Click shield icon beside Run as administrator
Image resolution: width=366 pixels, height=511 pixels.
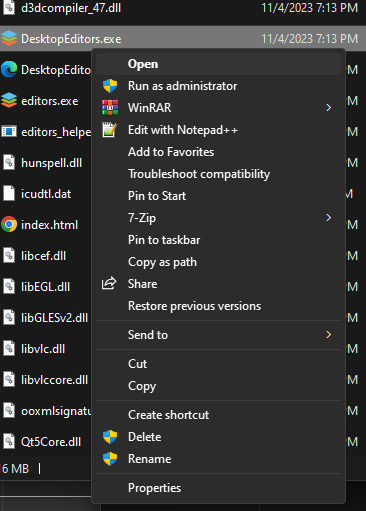(x=110, y=86)
